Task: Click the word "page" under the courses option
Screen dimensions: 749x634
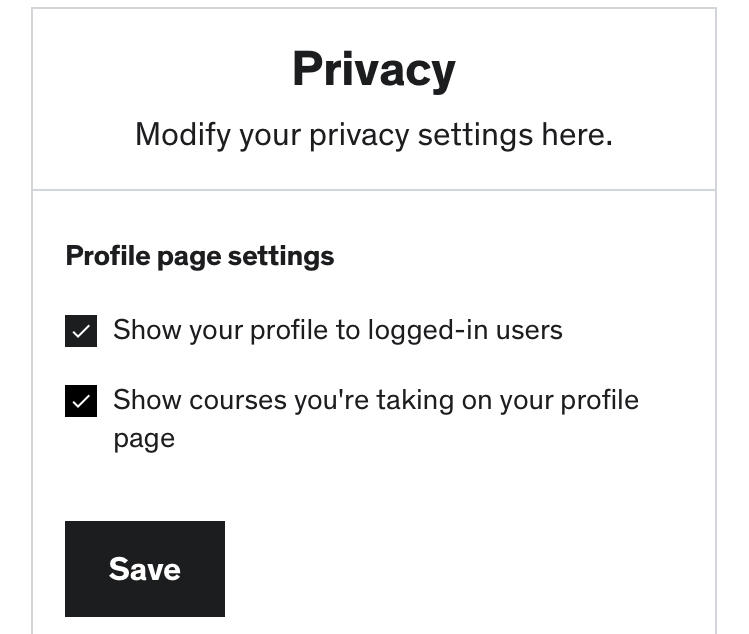Action: (144, 439)
